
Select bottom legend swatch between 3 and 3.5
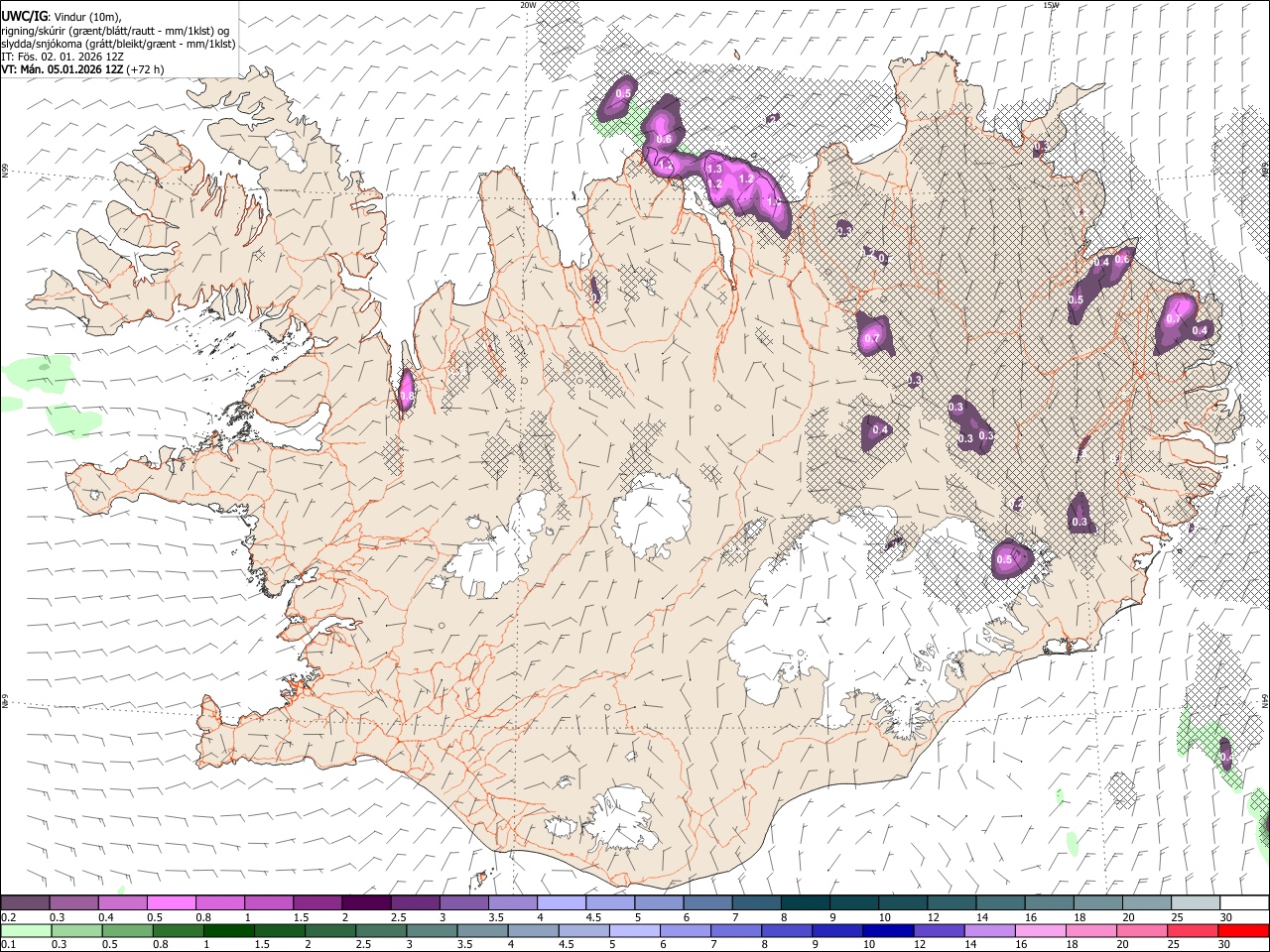432,930
